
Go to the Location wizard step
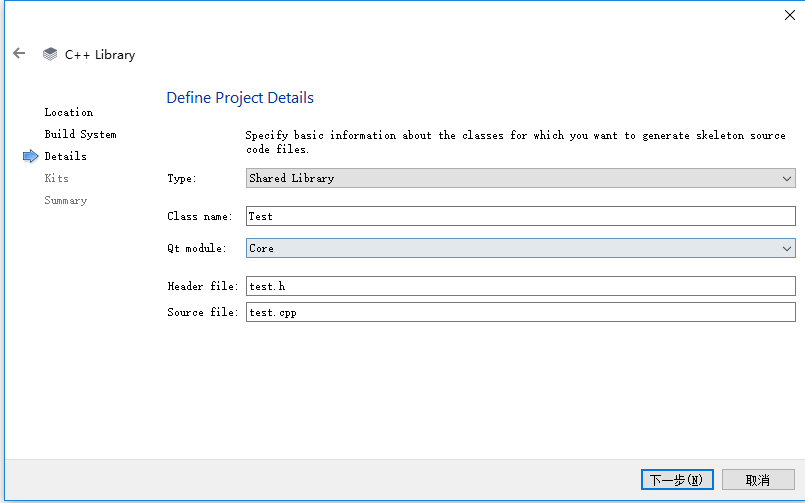click(x=69, y=112)
